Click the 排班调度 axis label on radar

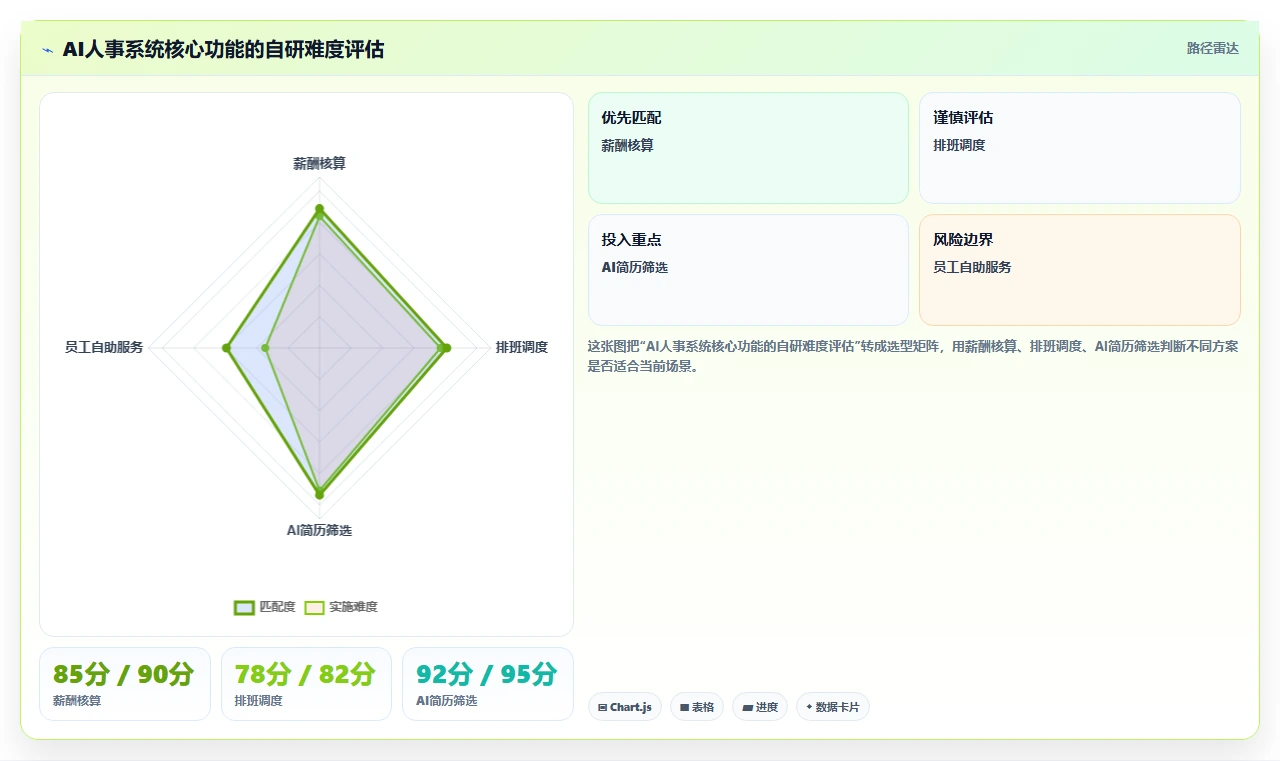[x=522, y=347]
